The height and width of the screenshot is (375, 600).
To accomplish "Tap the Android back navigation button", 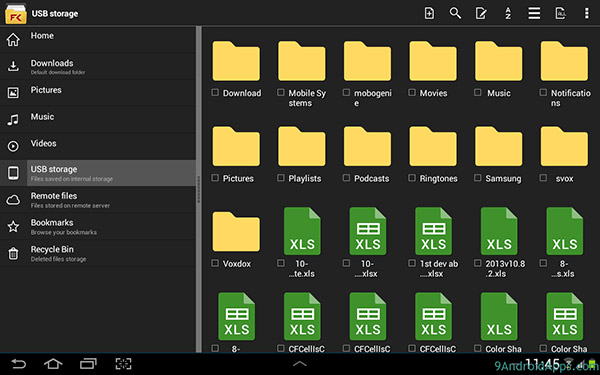I will pyautogui.click(x=18, y=363).
